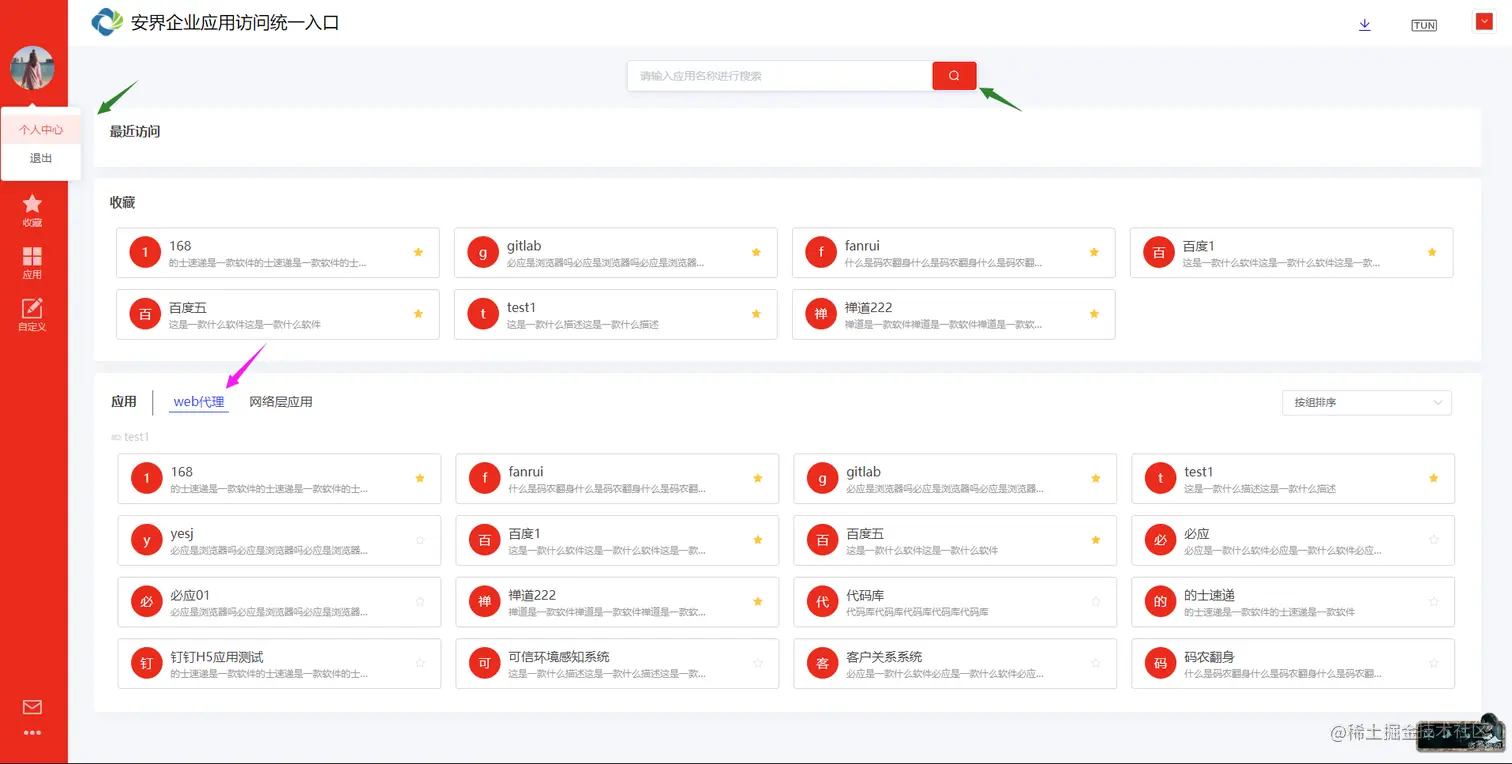Click the 可信环境感知系统 round icon
This screenshot has width=1512, height=764.
click(485, 664)
